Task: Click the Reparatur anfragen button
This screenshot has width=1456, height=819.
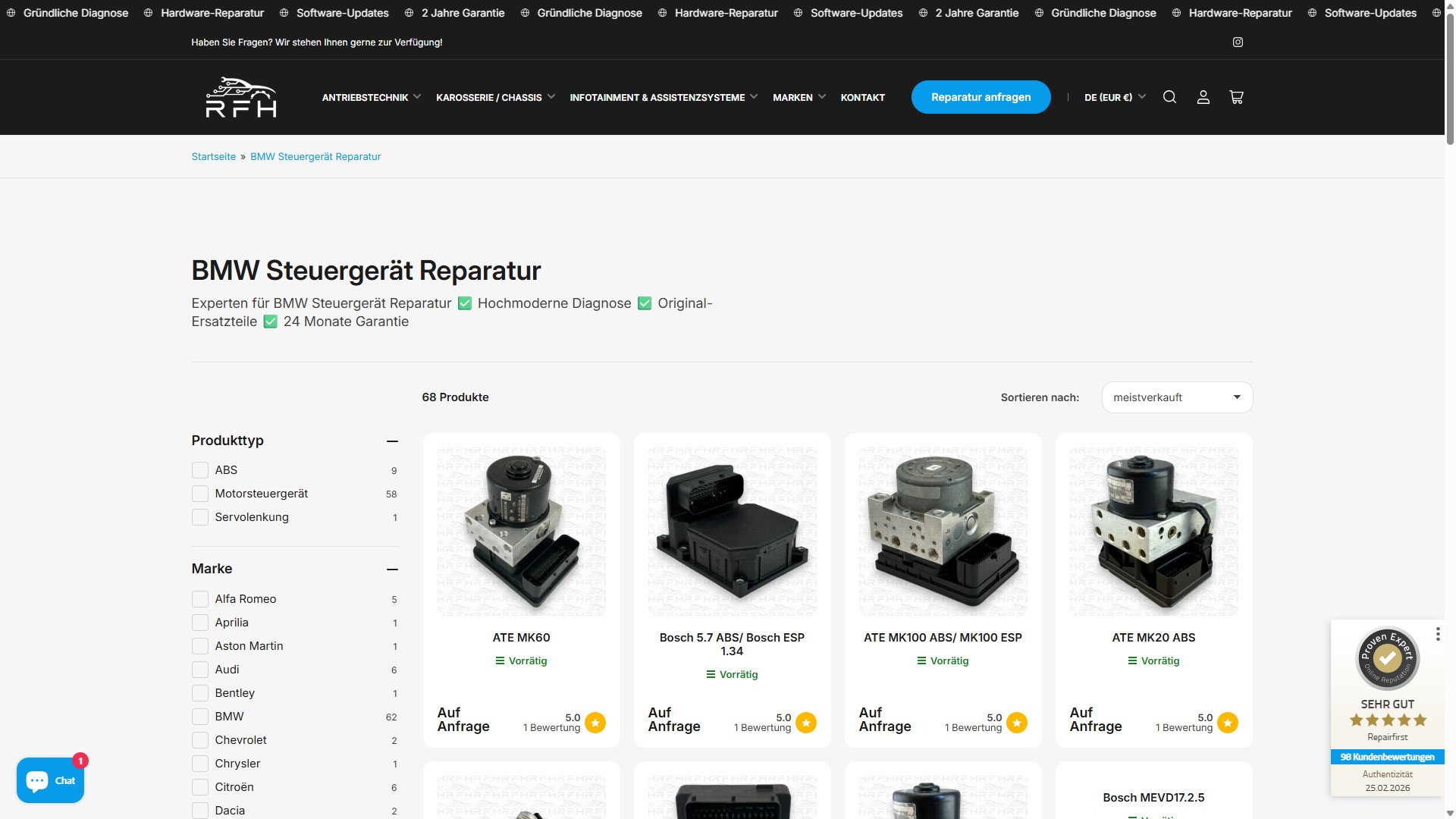Action: (981, 97)
